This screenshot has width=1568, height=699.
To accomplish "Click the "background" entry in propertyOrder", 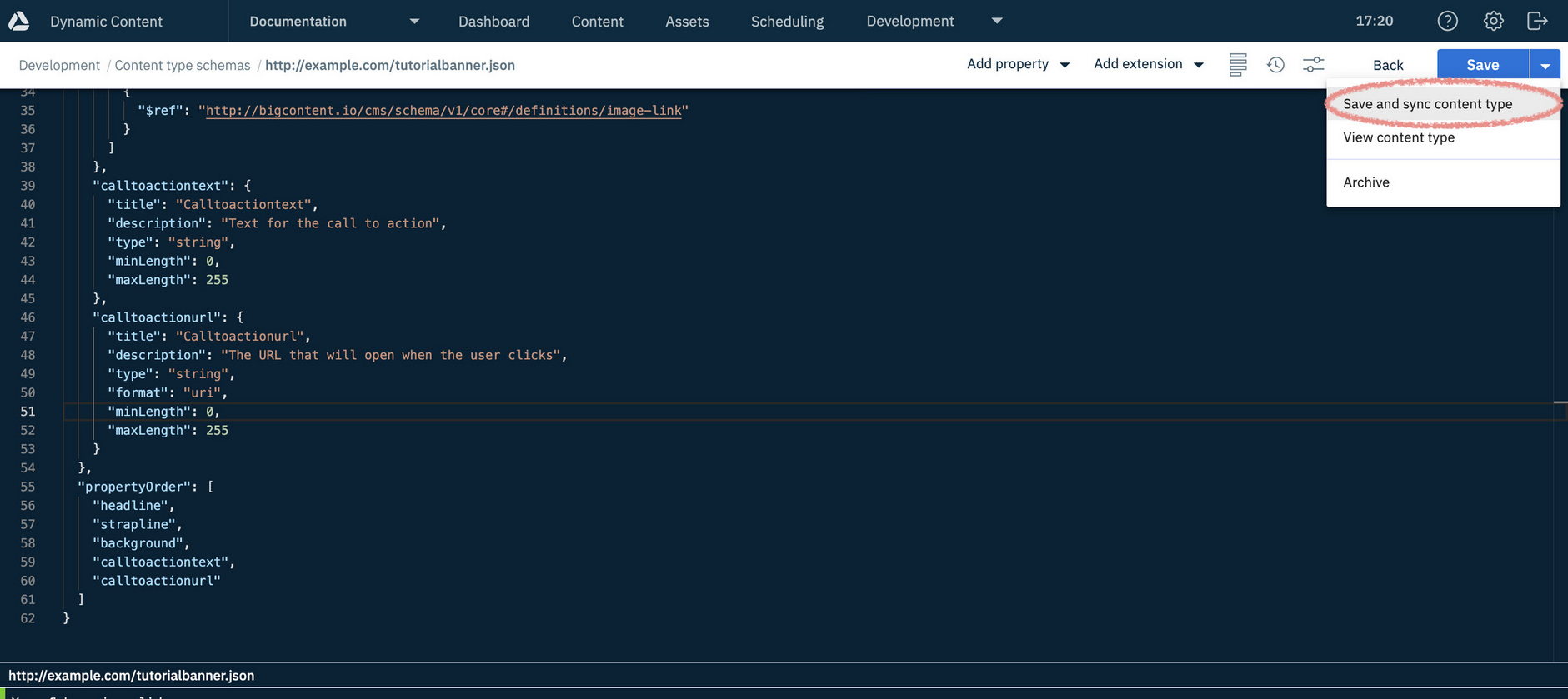I will click(138, 543).
